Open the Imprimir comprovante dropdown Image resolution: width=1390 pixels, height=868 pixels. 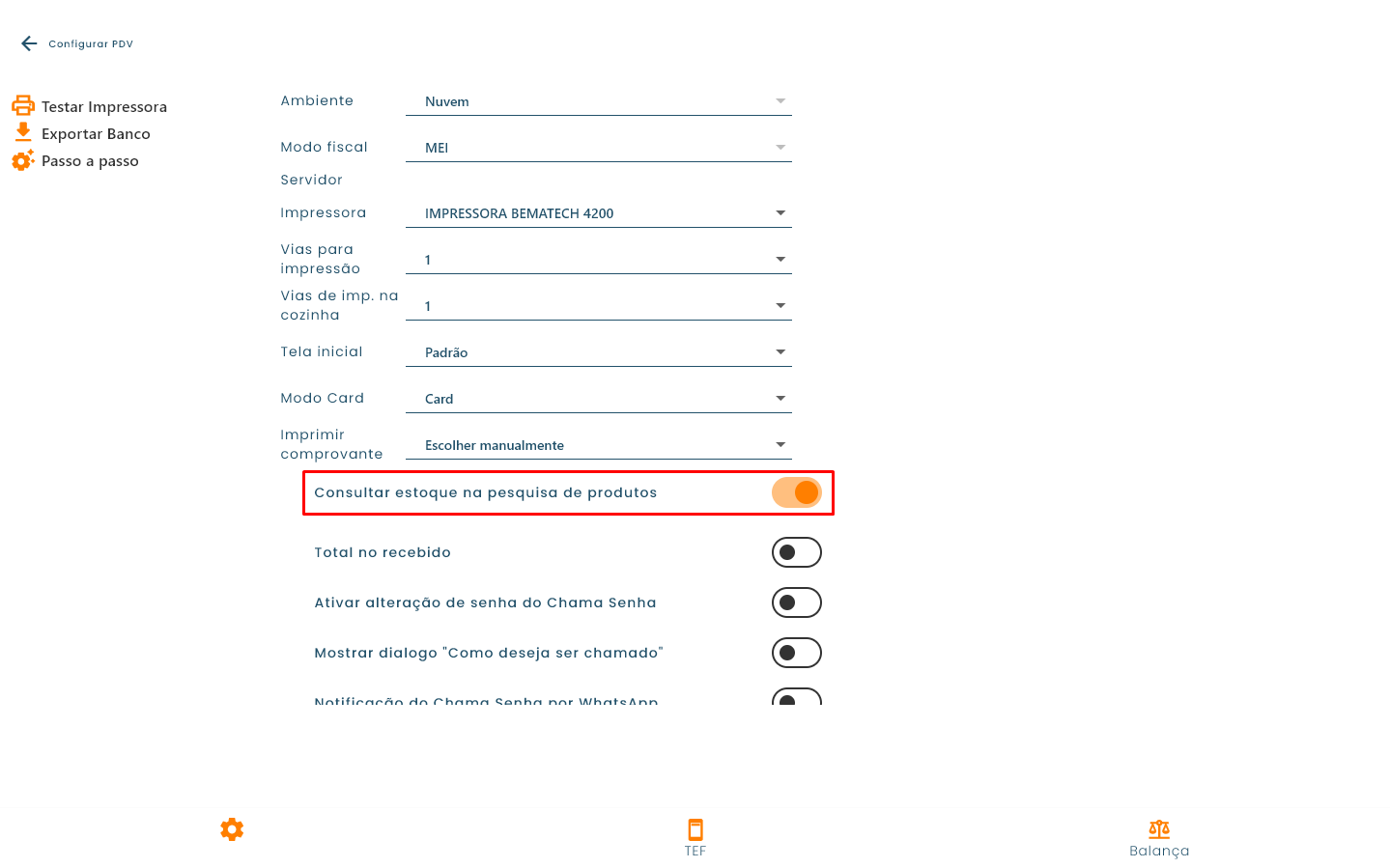point(599,445)
